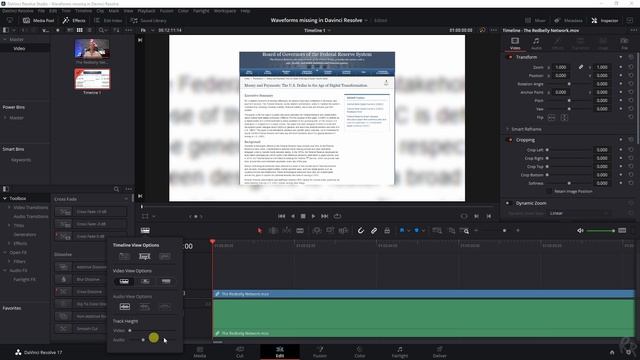Click the flip vertical icon
The image size is (640, 360).
pos(564,118)
